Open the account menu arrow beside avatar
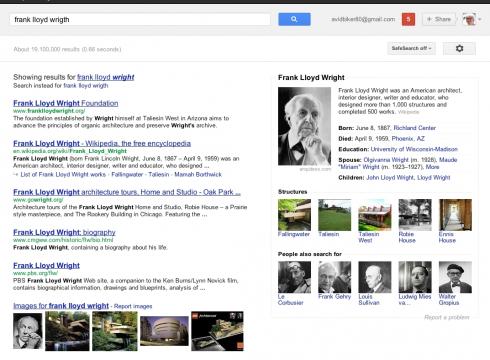The height and width of the screenshot is (360, 490). (480, 19)
